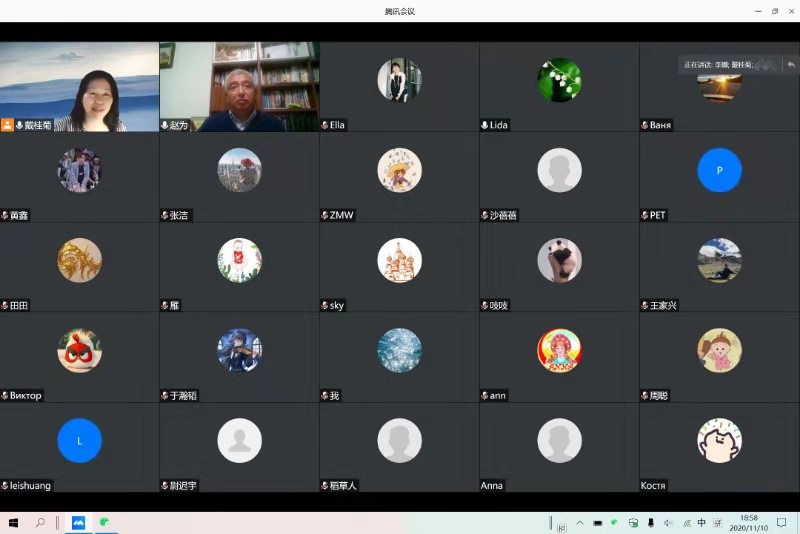This screenshot has height=534, width=800.
Task: Click the microphone icon next to 赵为
Action: (165, 125)
